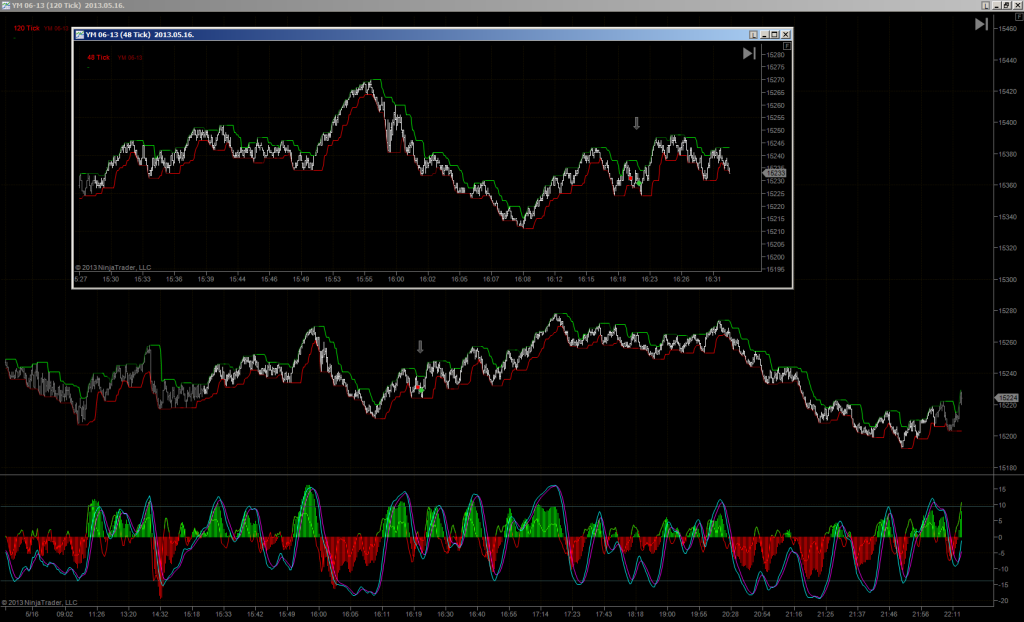Open the 120 Tick window's chart icon menu

click(x=6, y=5)
